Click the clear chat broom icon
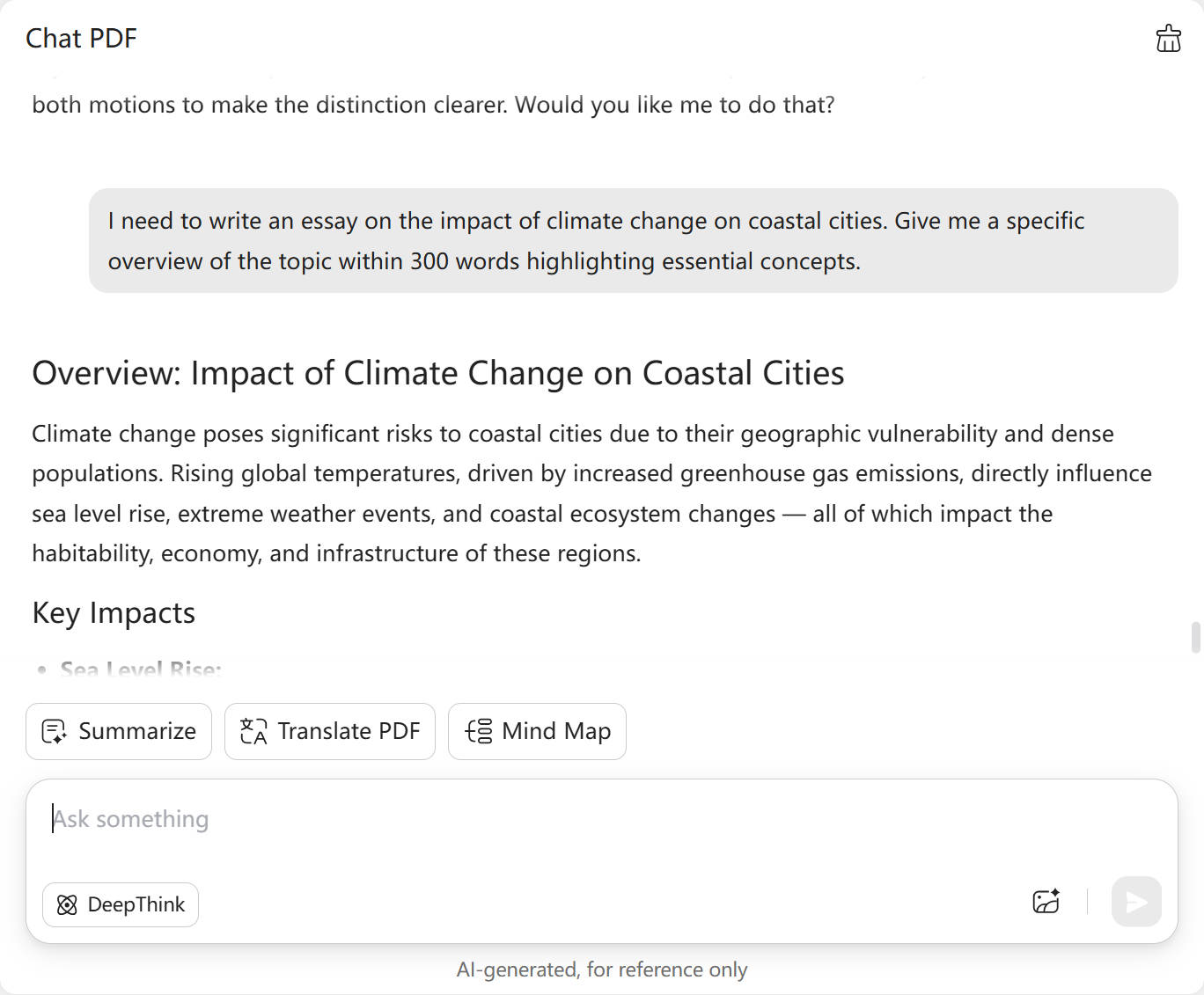Screen dimensions: 1204x995 click(x=1168, y=38)
